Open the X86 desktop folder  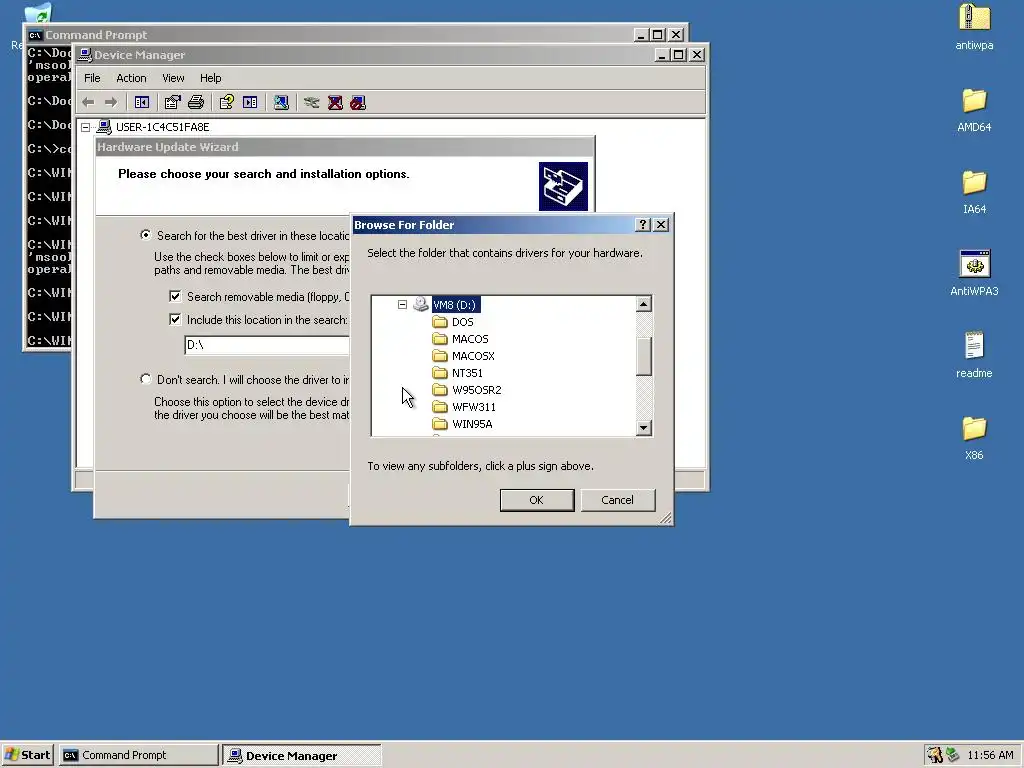click(974, 438)
